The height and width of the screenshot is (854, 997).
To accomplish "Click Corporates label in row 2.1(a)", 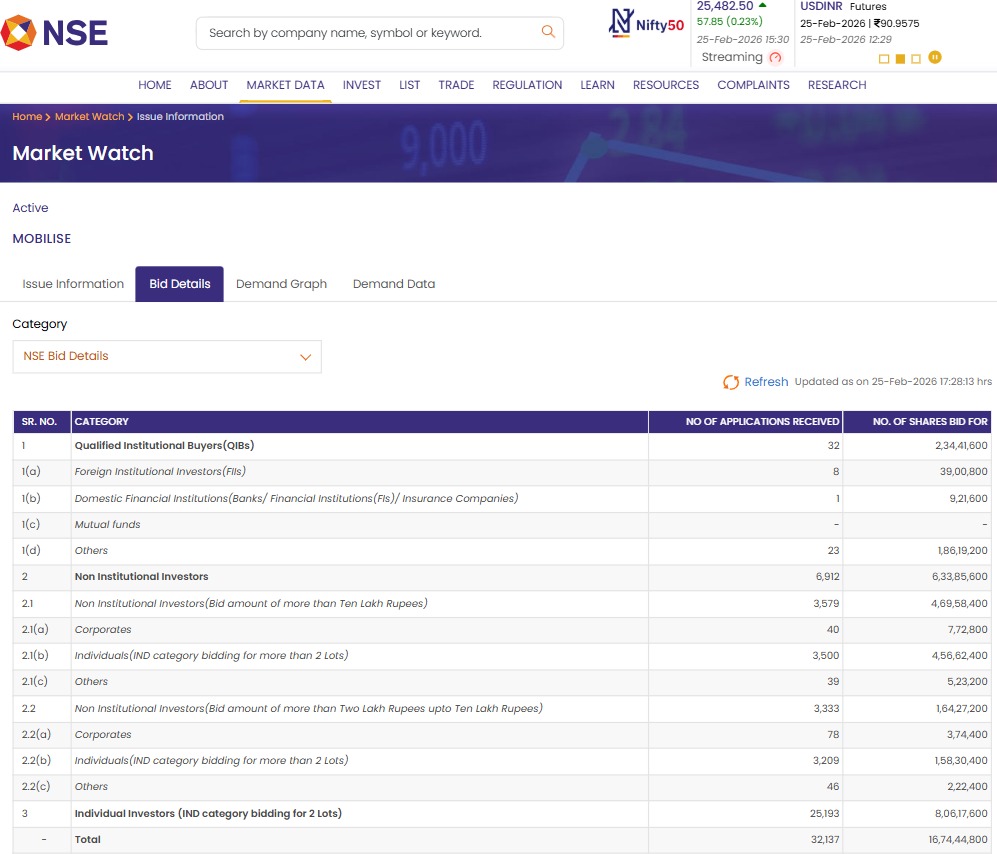I will 103,629.
